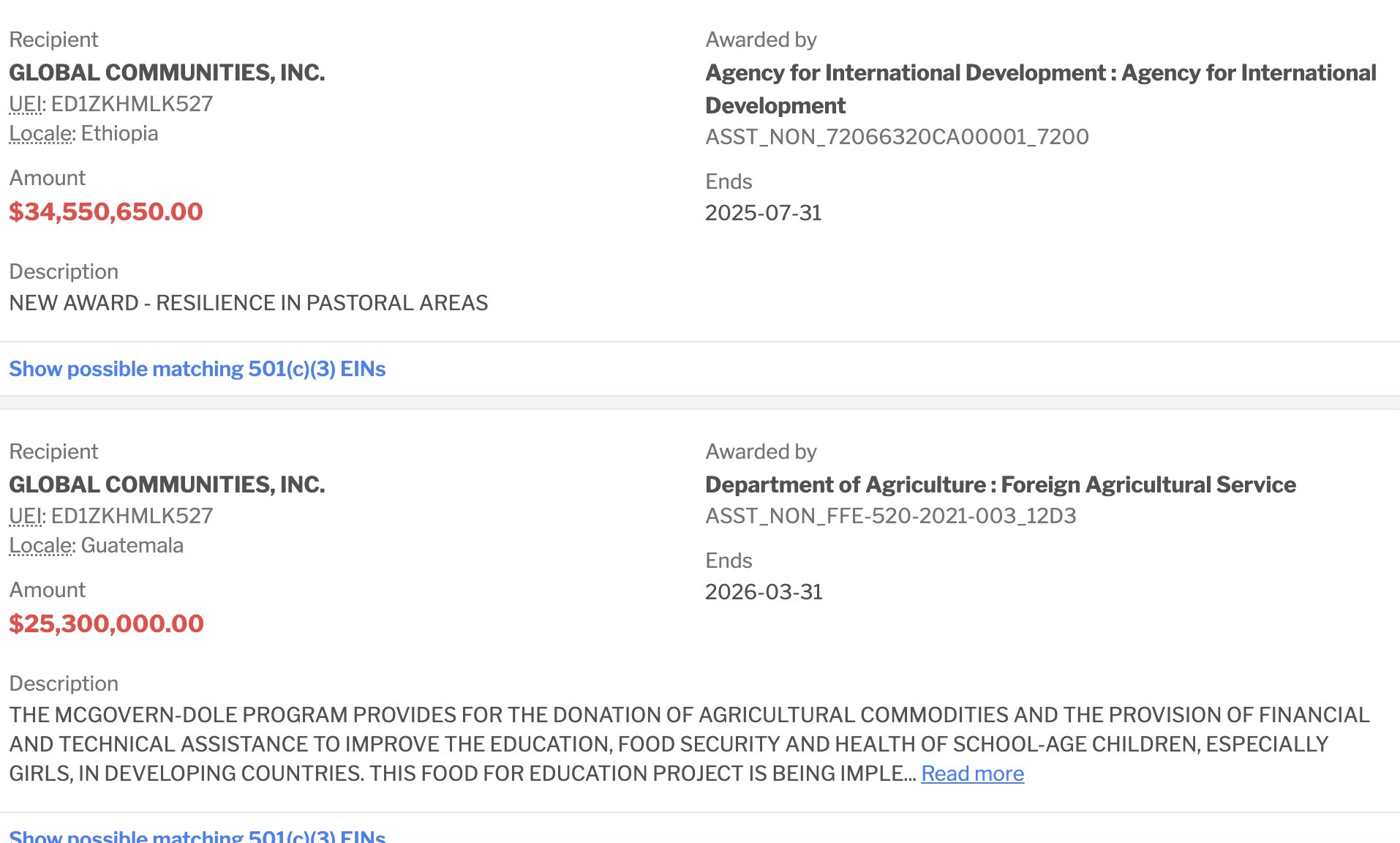This screenshot has height=843, width=1400.
Task: Click the Locale abbreviation in the Ethiopia award
Action: pyautogui.click(x=41, y=133)
